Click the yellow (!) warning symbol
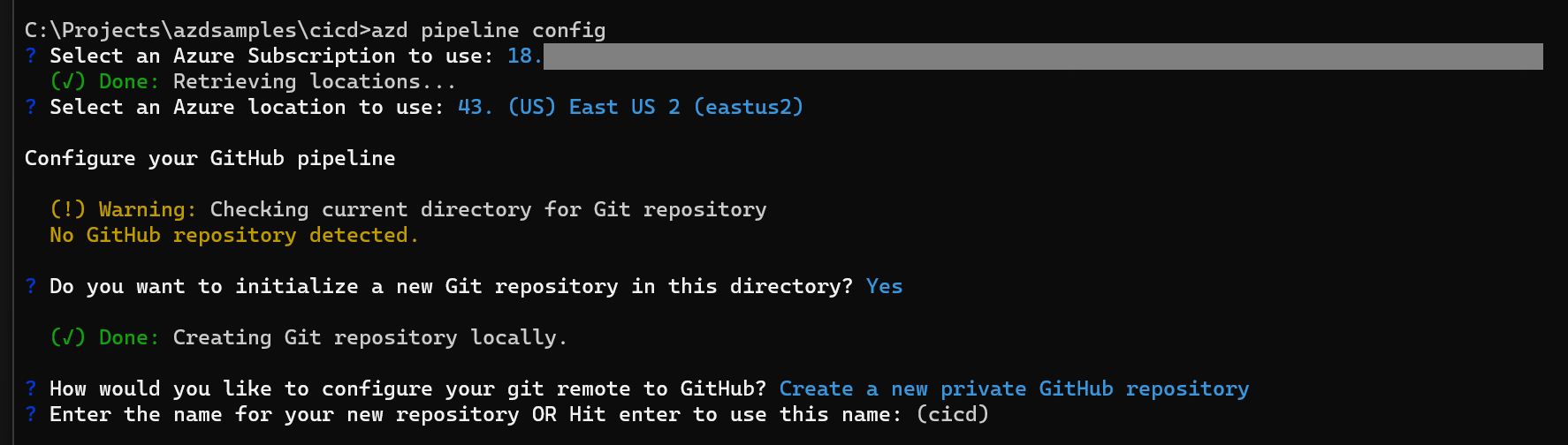 pos(68,209)
